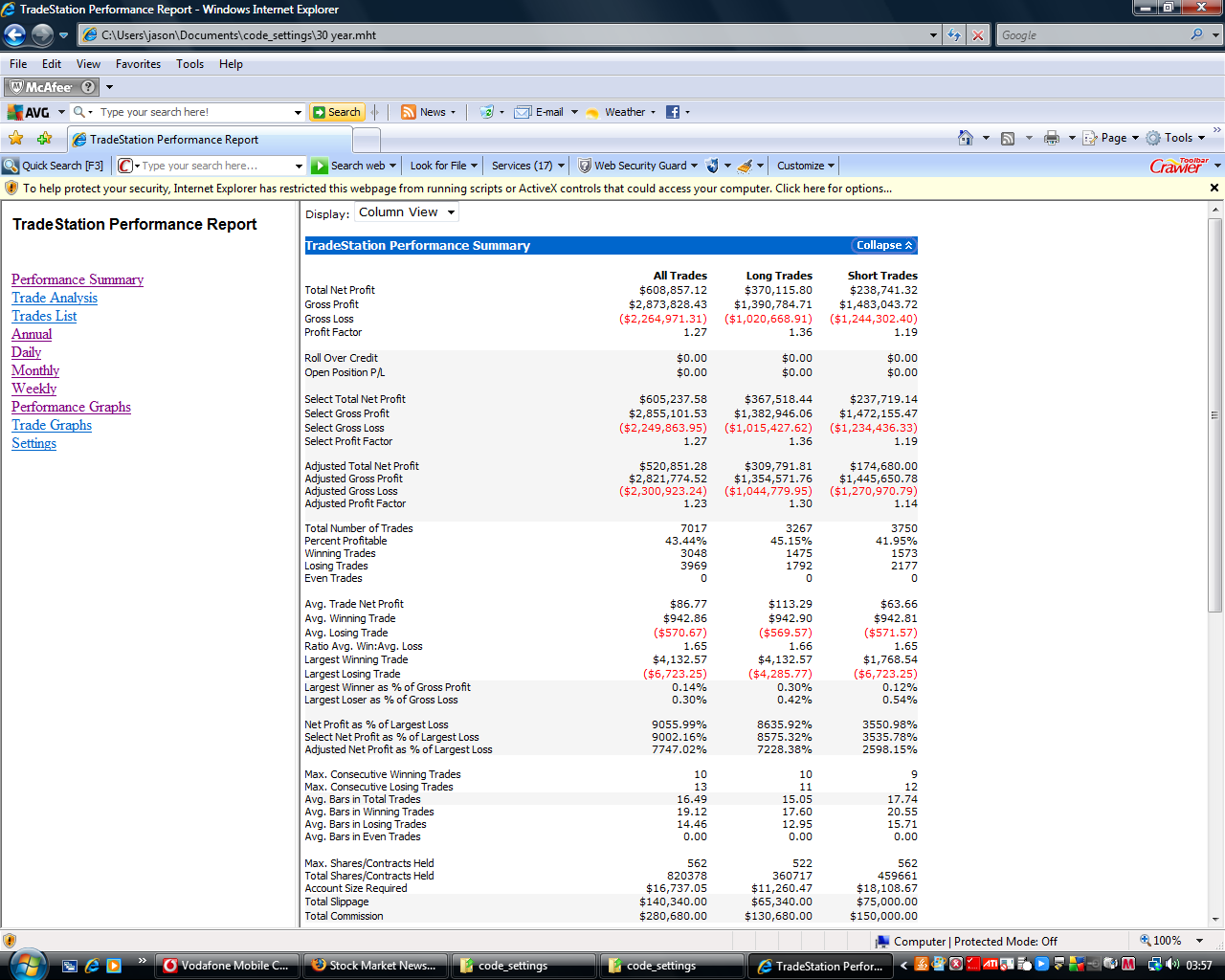This screenshot has height=980, width=1225.
Task: Open the Display Column View dropdown
Action: [x=407, y=212]
